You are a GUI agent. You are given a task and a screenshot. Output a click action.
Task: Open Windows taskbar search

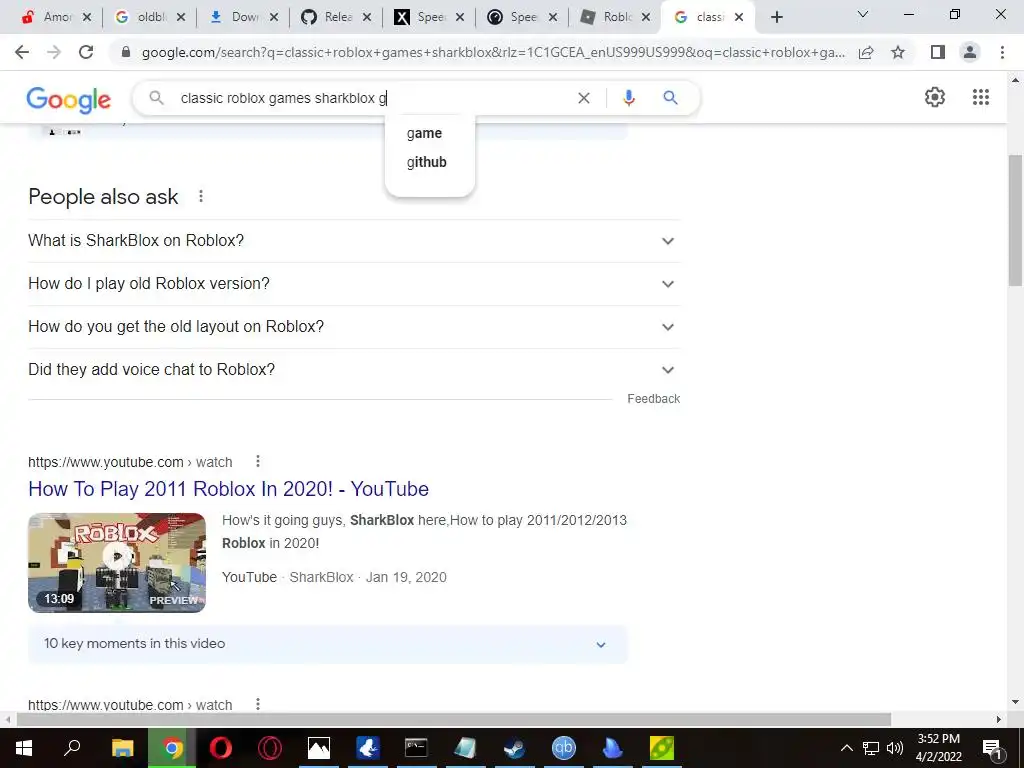coord(72,748)
